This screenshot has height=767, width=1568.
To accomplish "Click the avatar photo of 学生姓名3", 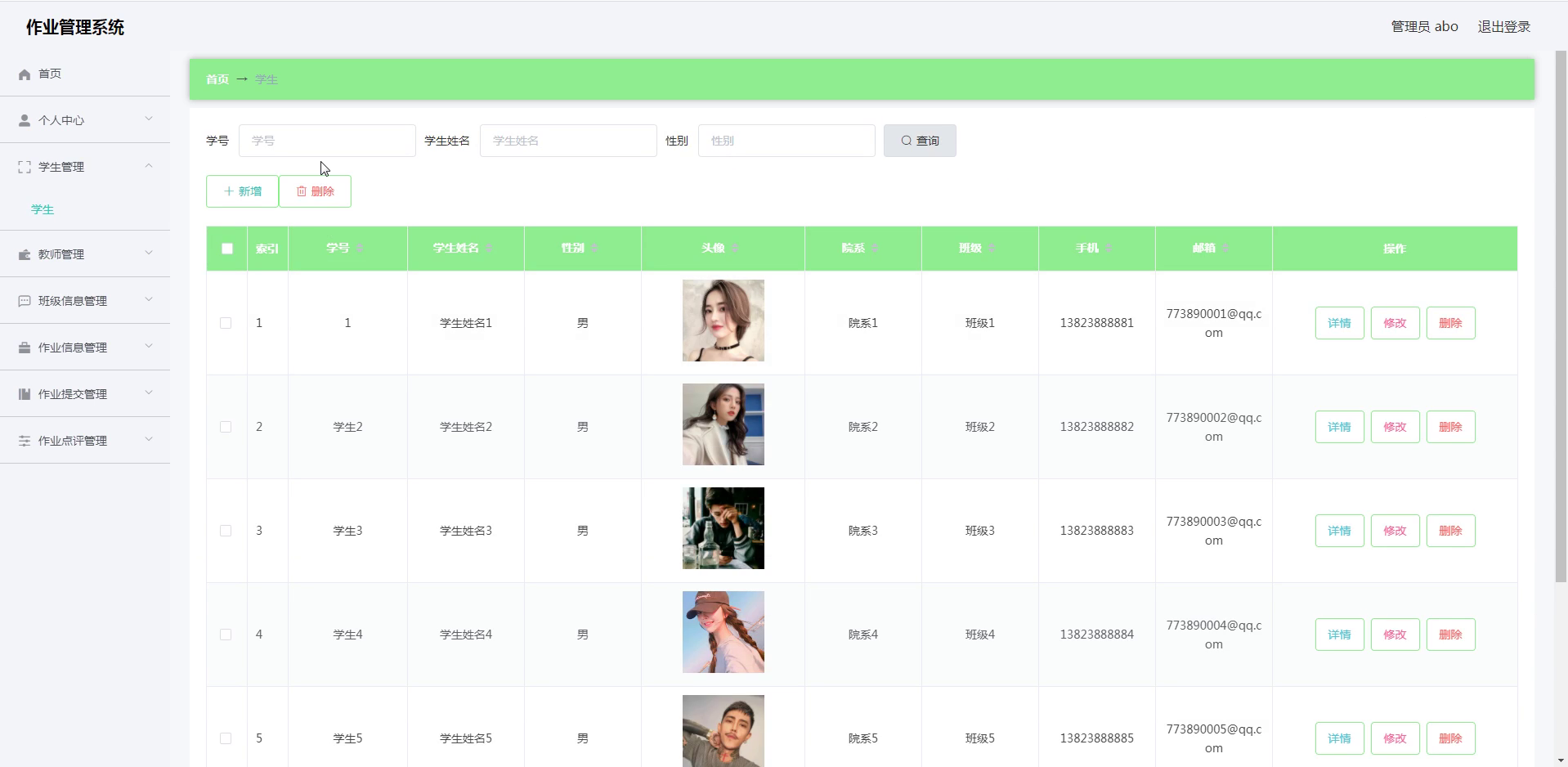I will coord(724,528).
